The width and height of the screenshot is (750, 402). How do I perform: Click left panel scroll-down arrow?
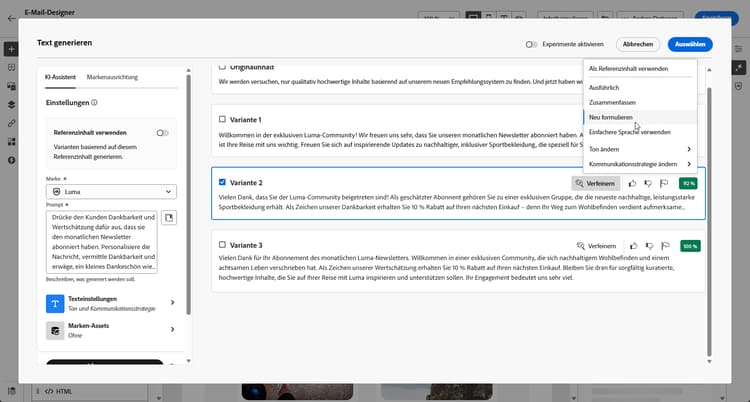click(x=188, y=361)
